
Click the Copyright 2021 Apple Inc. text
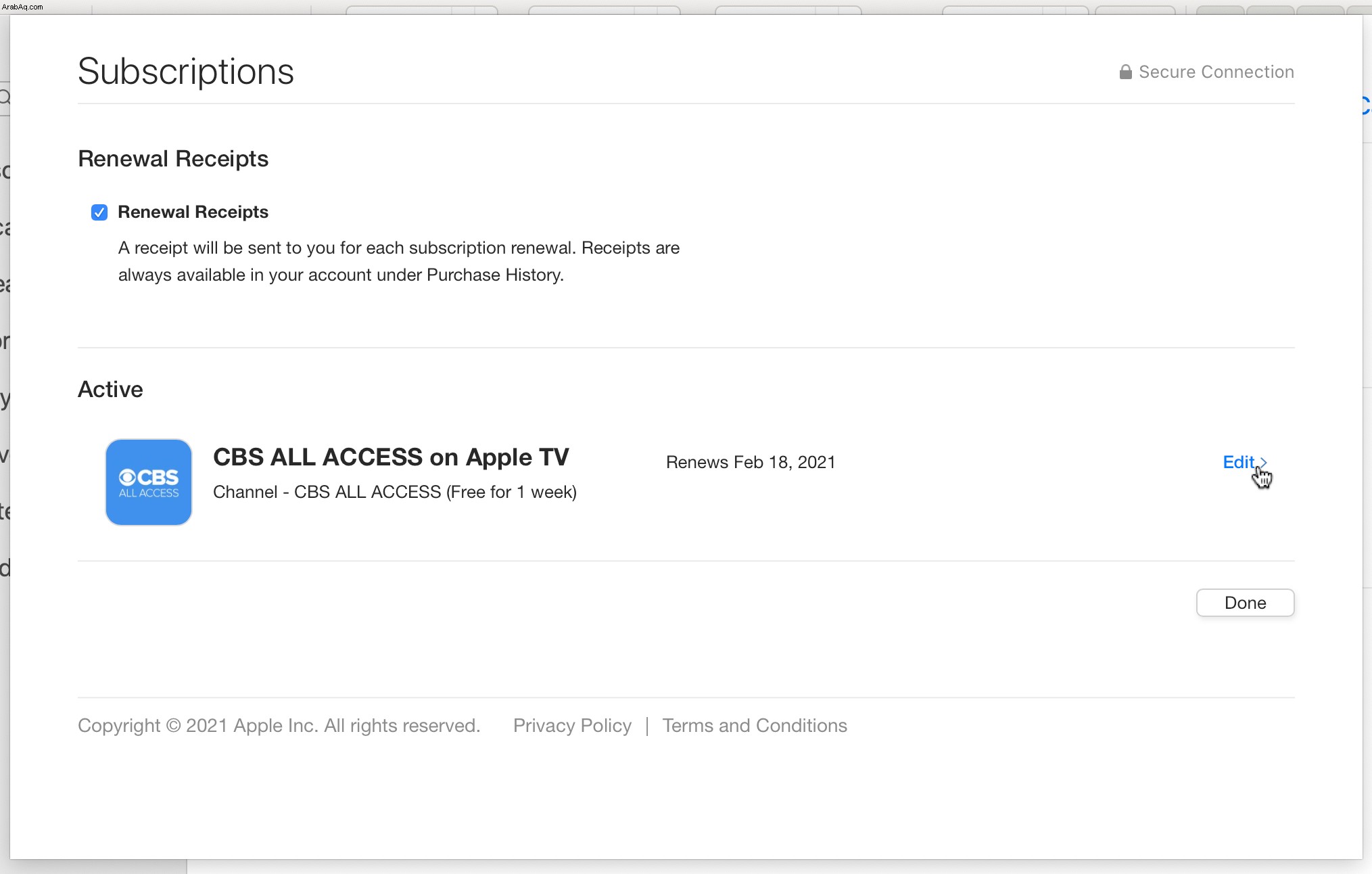[279, 726]
